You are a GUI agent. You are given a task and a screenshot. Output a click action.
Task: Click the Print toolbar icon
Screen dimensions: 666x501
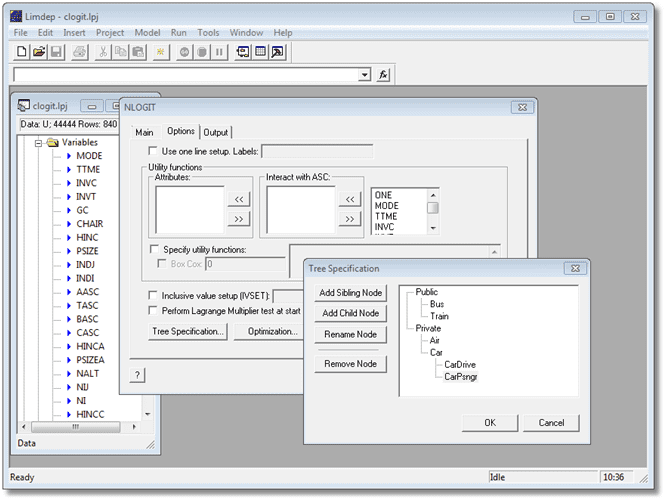79,52
